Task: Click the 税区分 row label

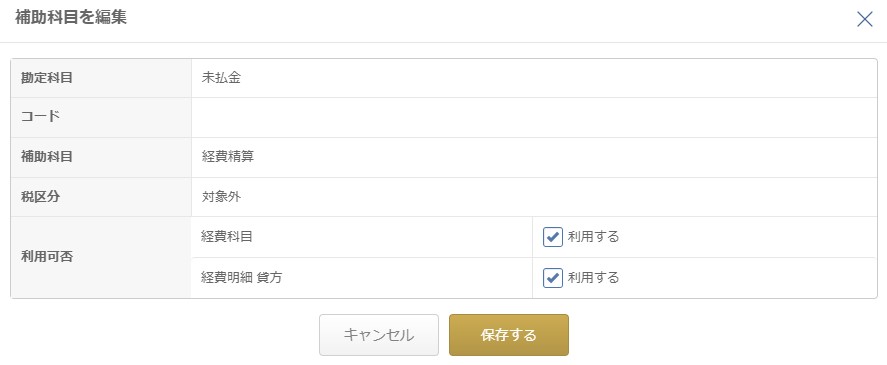Action: coord(40,197)
